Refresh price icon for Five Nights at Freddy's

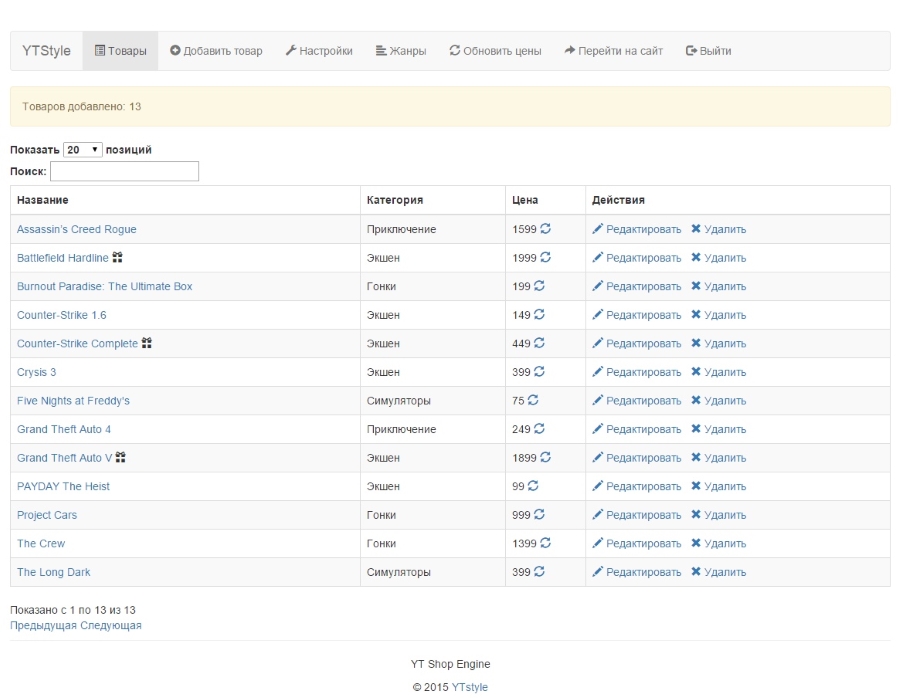point(533,401)
